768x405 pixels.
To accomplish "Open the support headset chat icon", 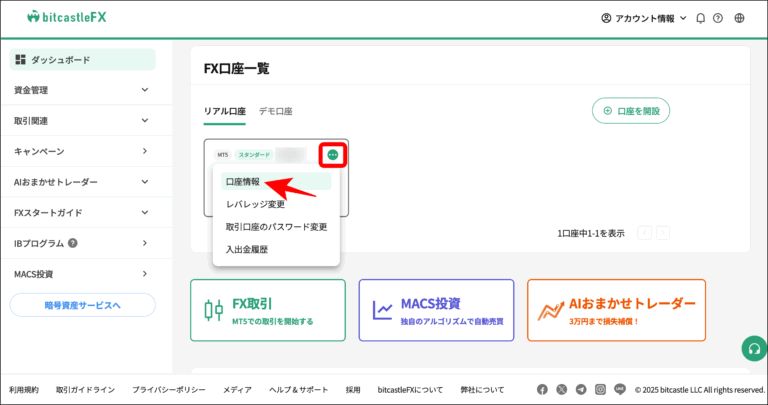I will point(754,348).
